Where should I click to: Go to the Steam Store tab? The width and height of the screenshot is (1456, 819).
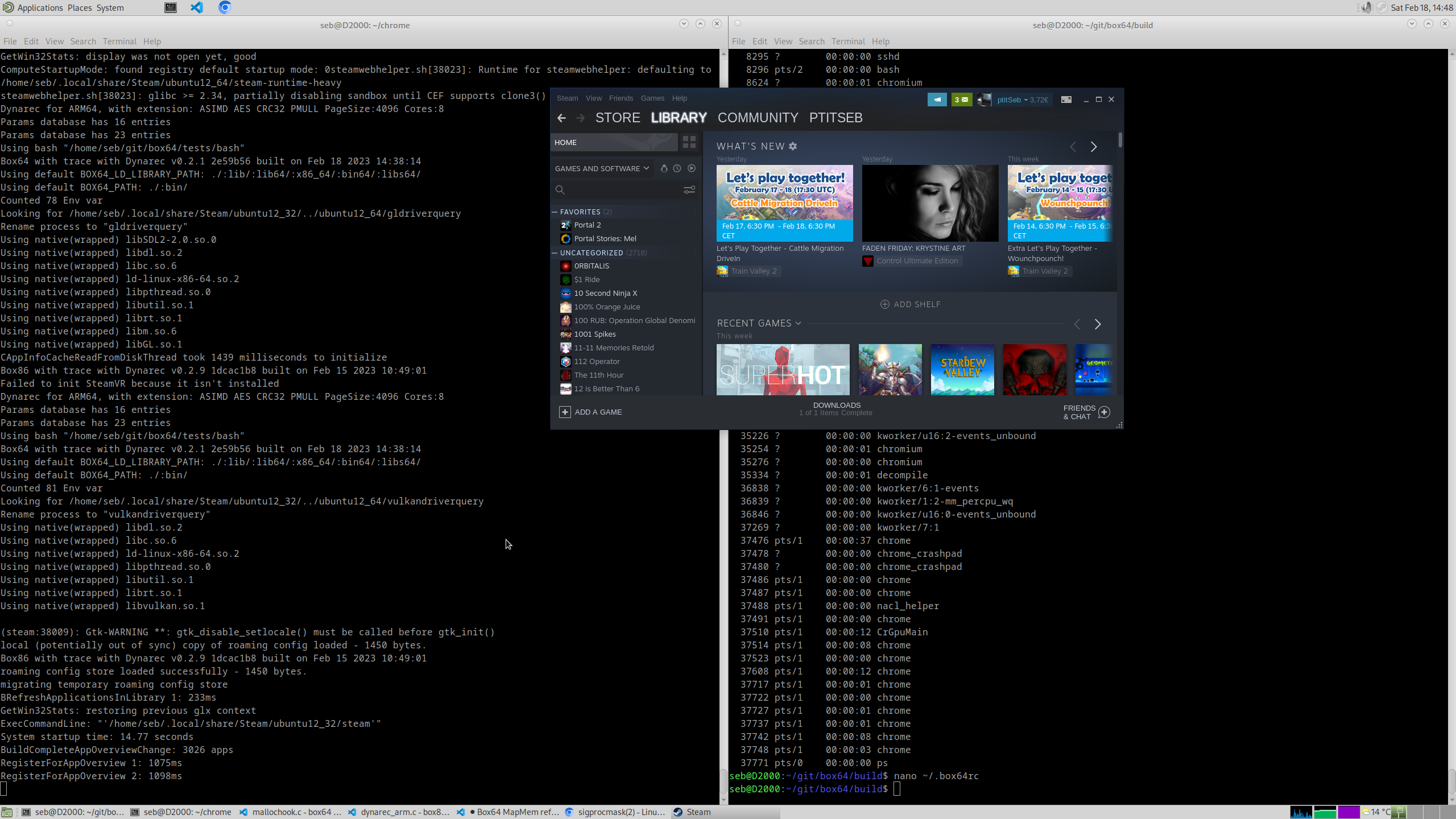pos(618,118)
